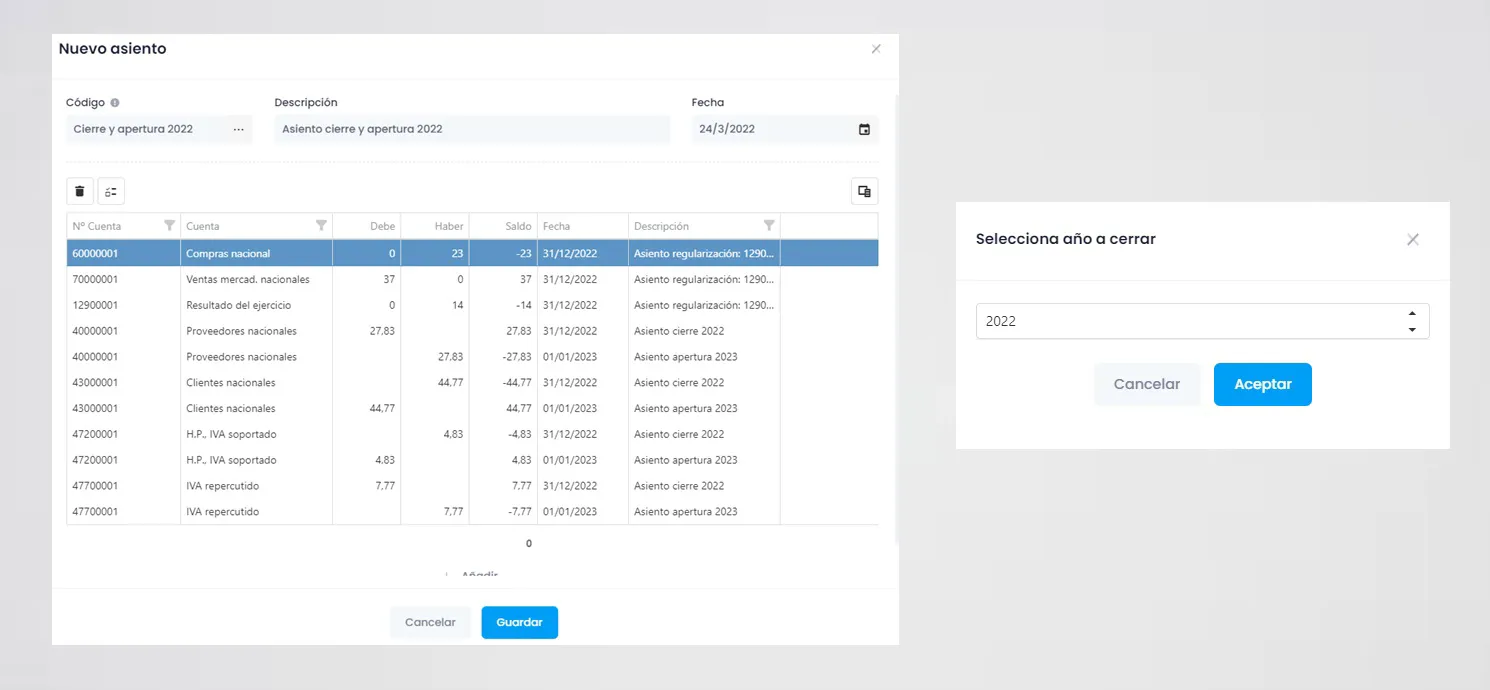This screenshot has height=690, width=1490.
Task: Click the checklist icon next to trash
Action: pyautogui.click(x=111, y=191)
